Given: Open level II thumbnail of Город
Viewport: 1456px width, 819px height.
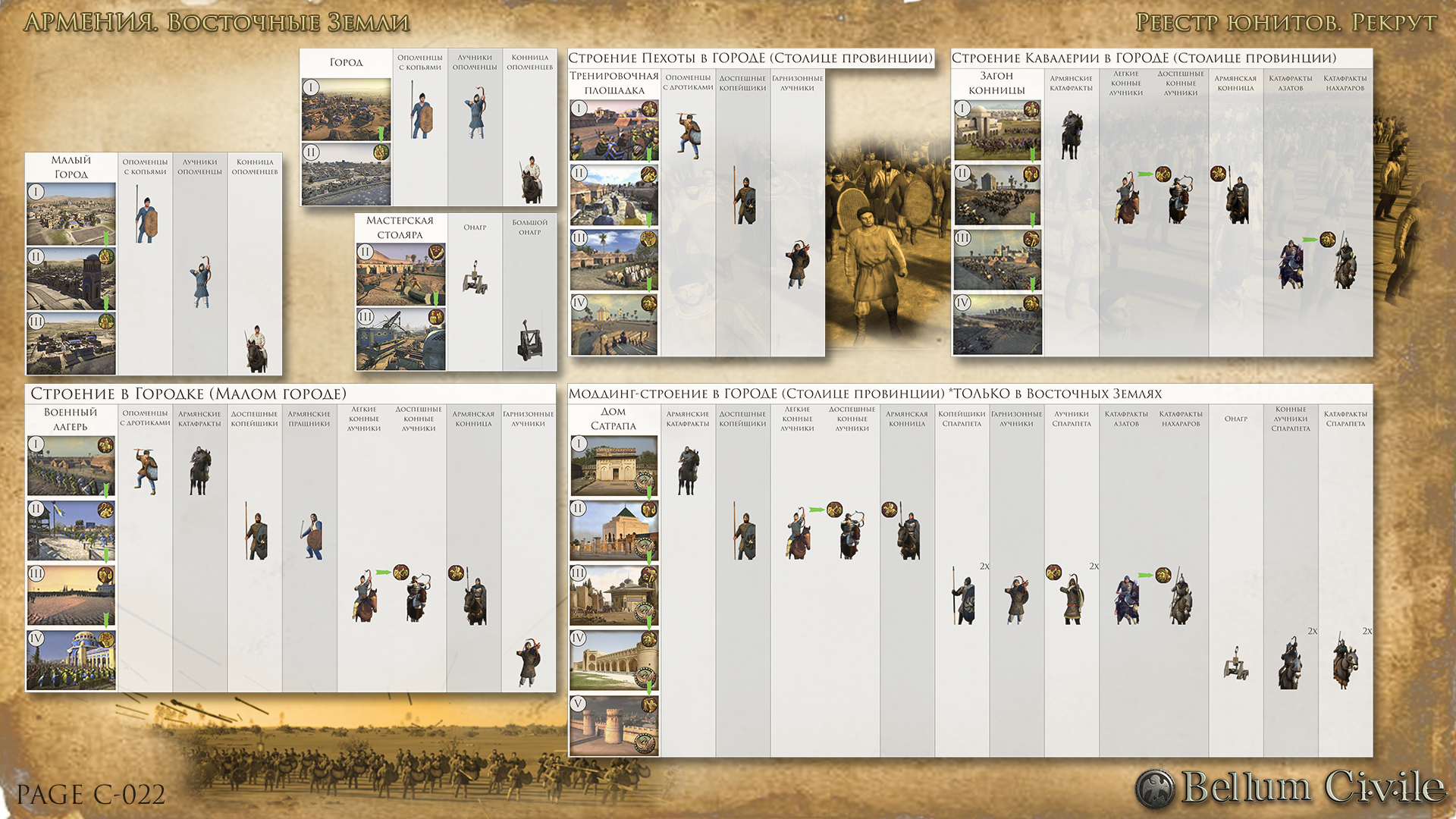Looking at the screenshot, I should pos(347,174).
